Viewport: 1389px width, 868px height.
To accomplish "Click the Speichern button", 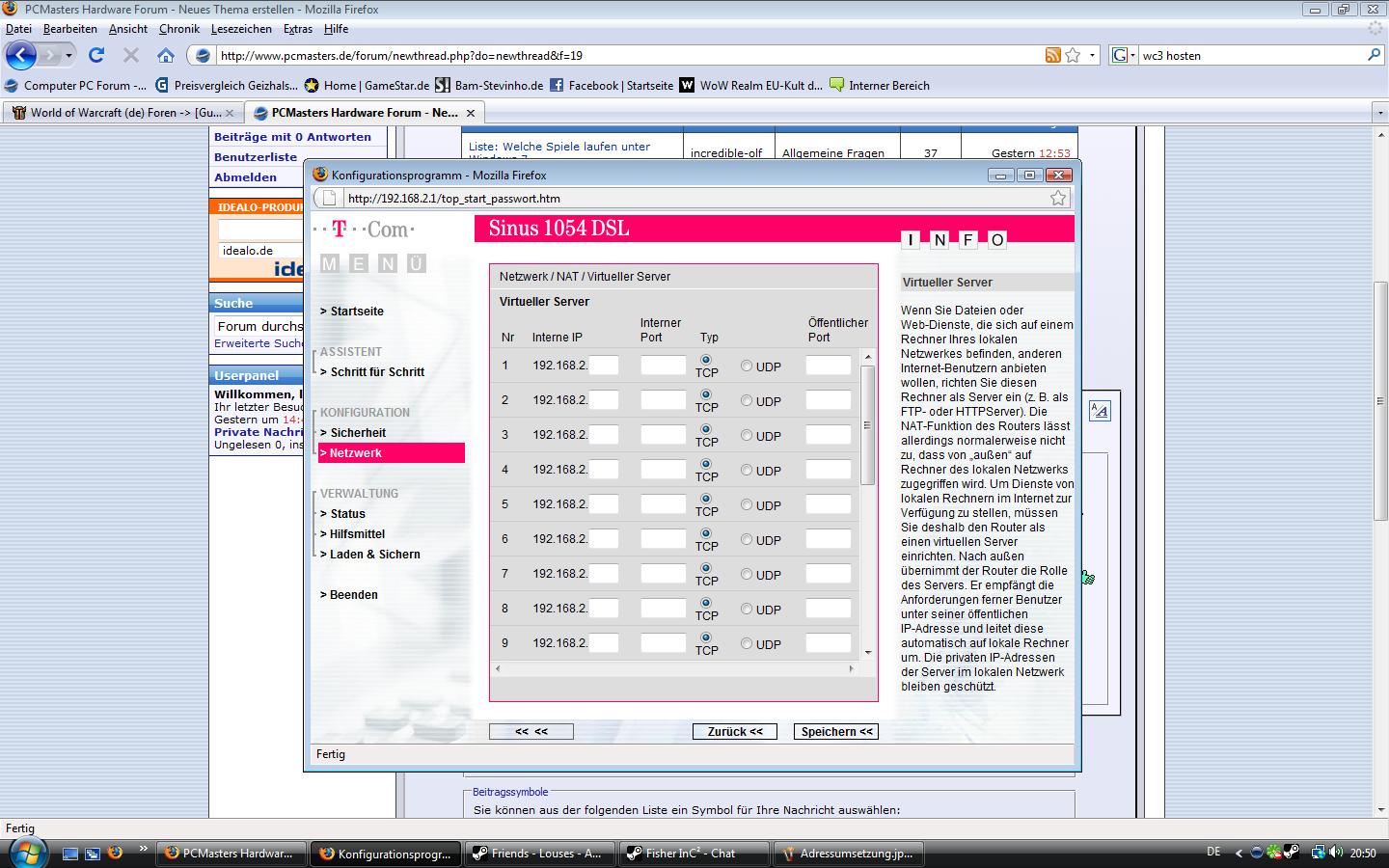I will pos(836,732).
